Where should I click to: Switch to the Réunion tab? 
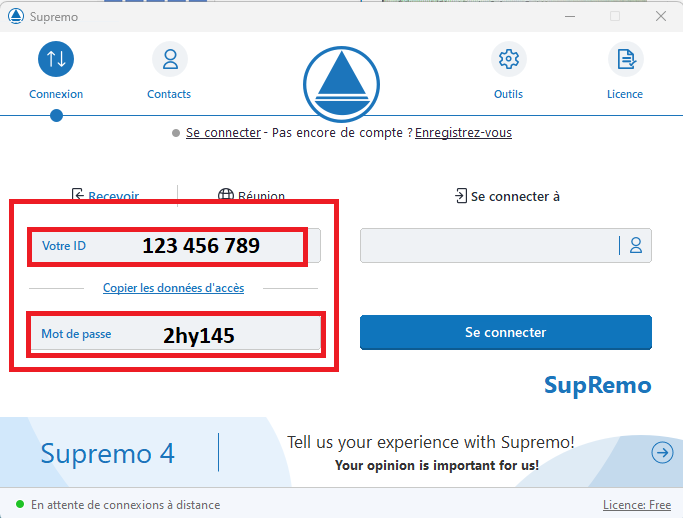tap(251, 196)
